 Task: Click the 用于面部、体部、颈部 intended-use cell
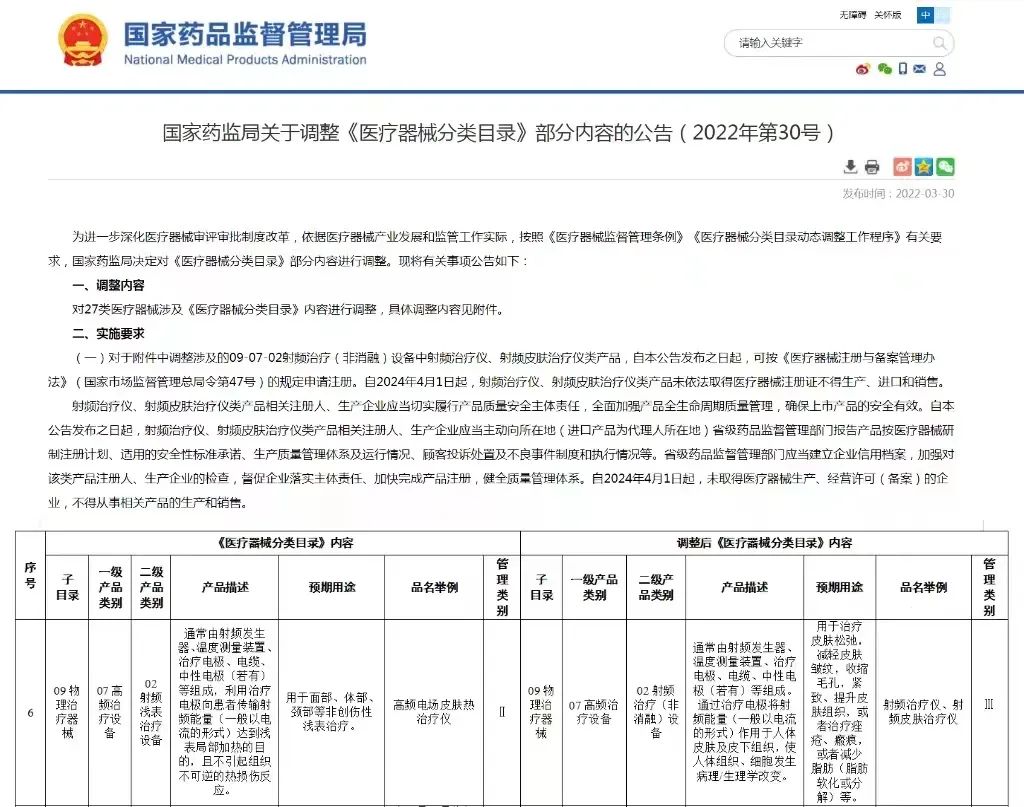332,712
